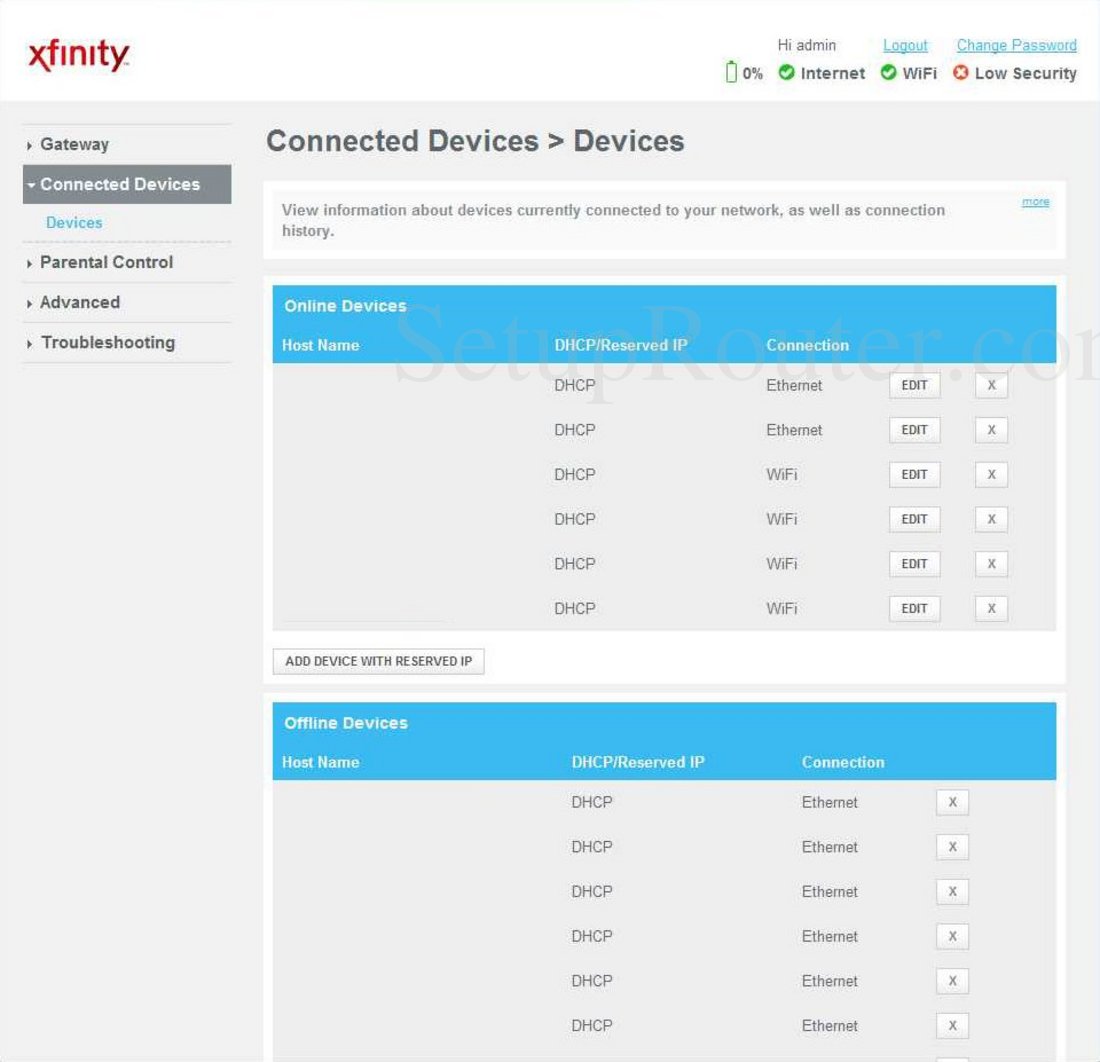Image resolution: width=1100 pixels, height=1062 pixels.
Task: Collapse the Connected Devices section
Action: 120,184
